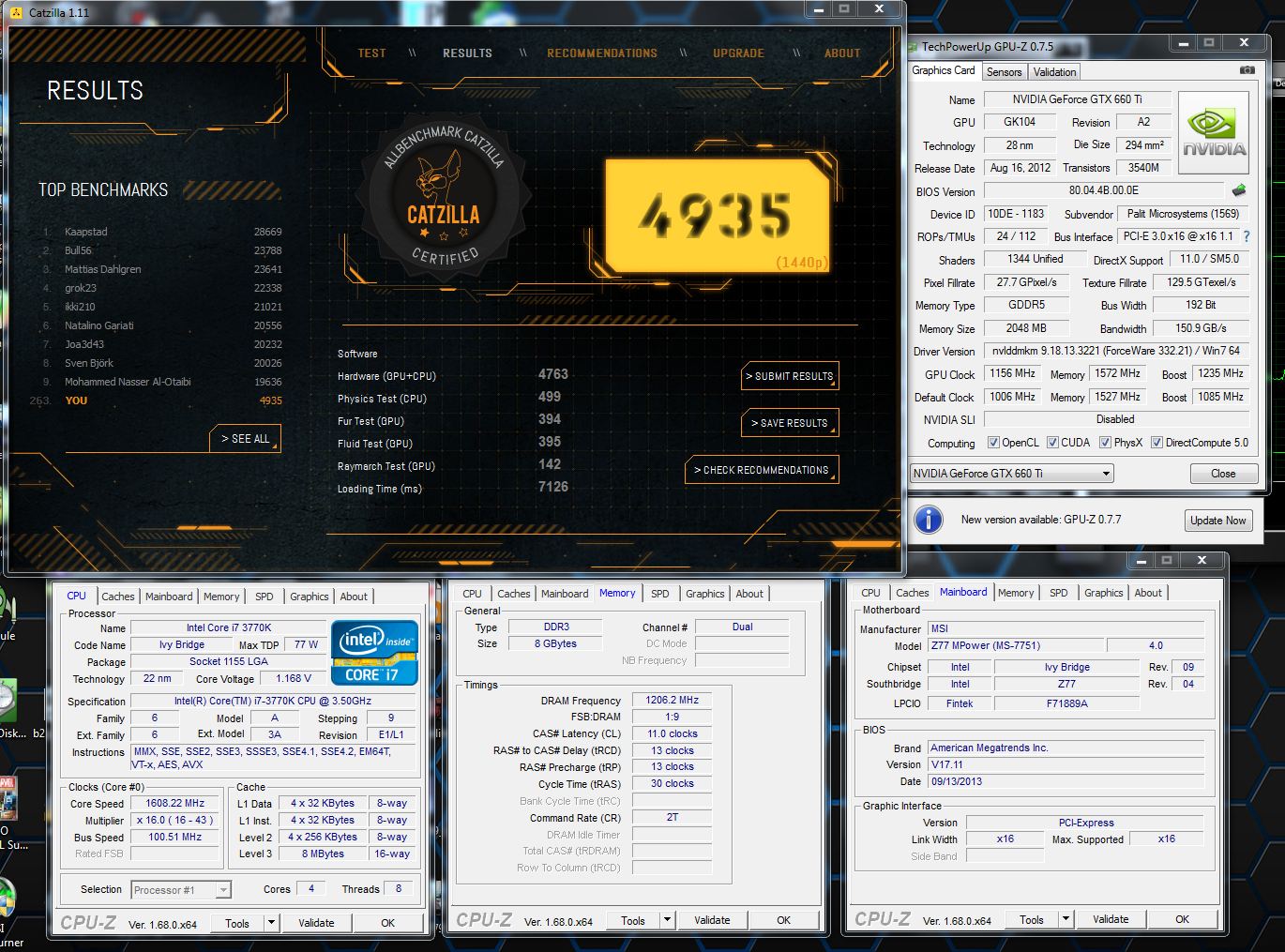Open the NVIDIA GeForce GTX 660 Ti dropdown
Screen dimensions: 1285x952
(x=1012, y=474)
